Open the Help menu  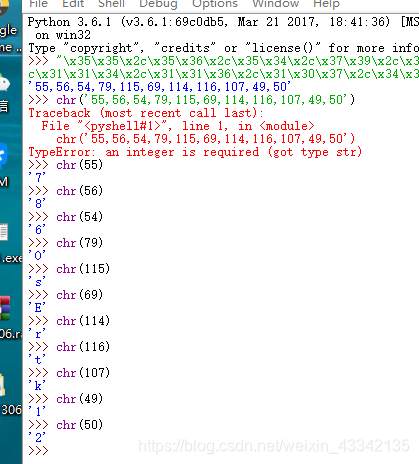326,4
